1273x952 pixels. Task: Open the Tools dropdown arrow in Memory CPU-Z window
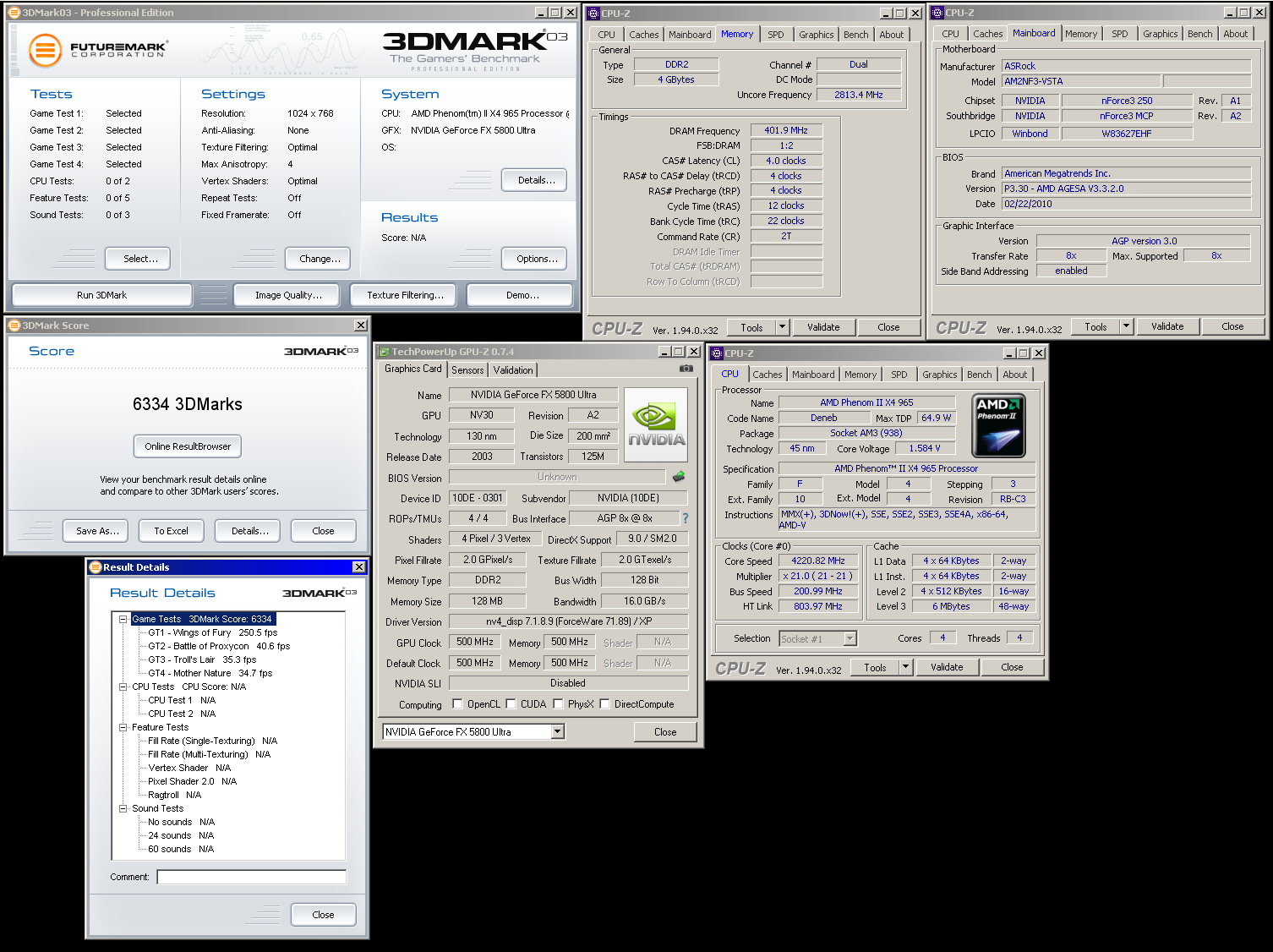click(x=782, y=327)
